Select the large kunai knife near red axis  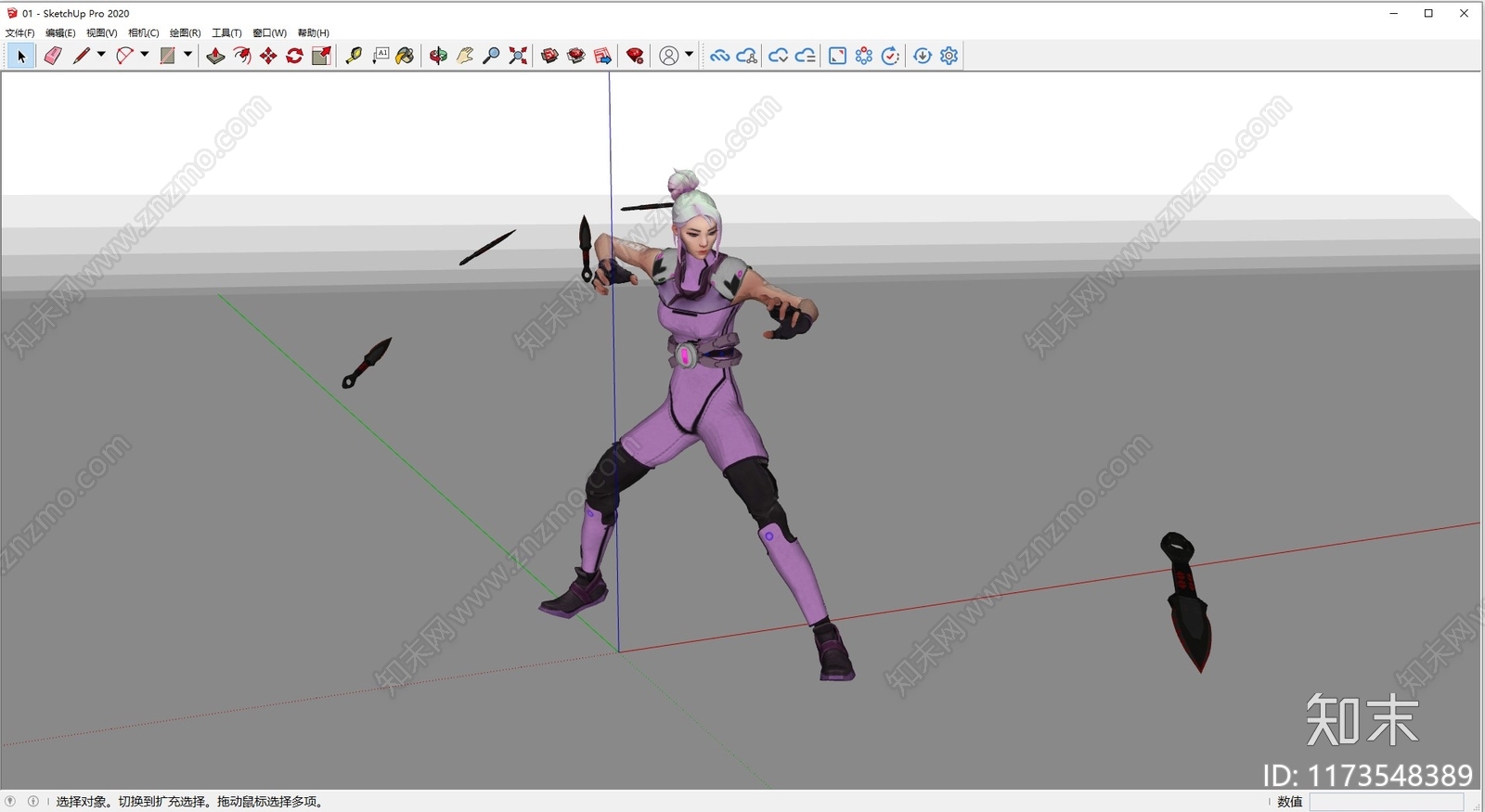tap(1187, 601)
